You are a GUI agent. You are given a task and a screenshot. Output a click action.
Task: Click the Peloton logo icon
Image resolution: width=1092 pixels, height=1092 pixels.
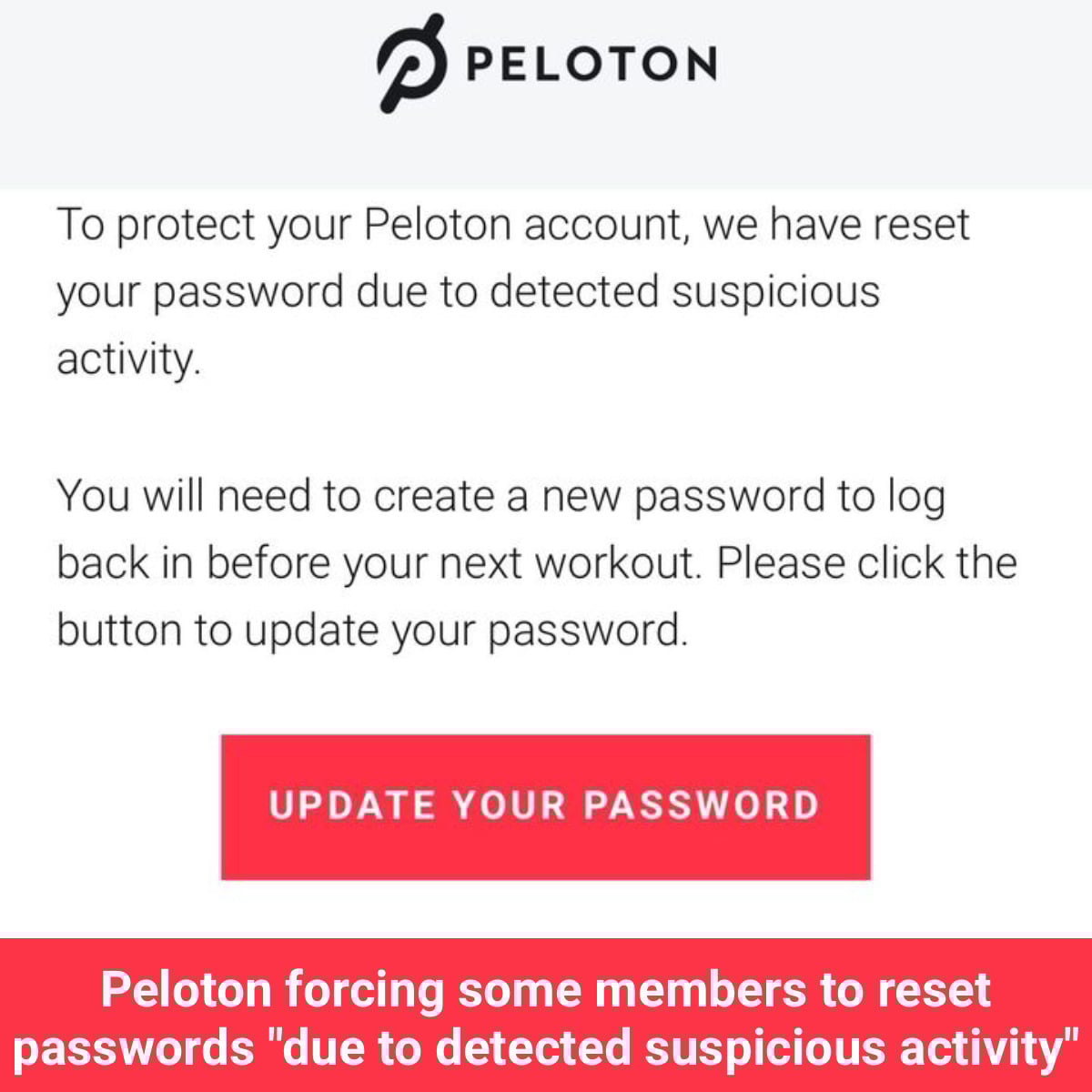click(x=410, y=64)
